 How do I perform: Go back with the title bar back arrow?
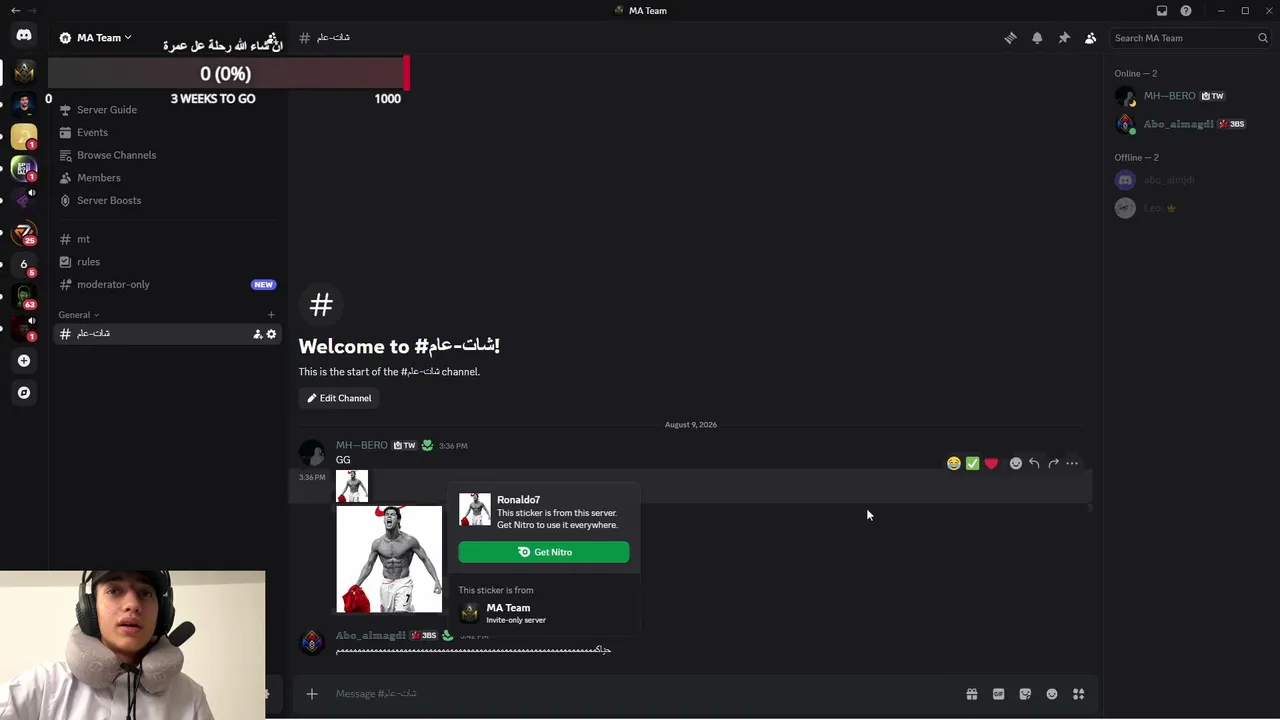15,11
